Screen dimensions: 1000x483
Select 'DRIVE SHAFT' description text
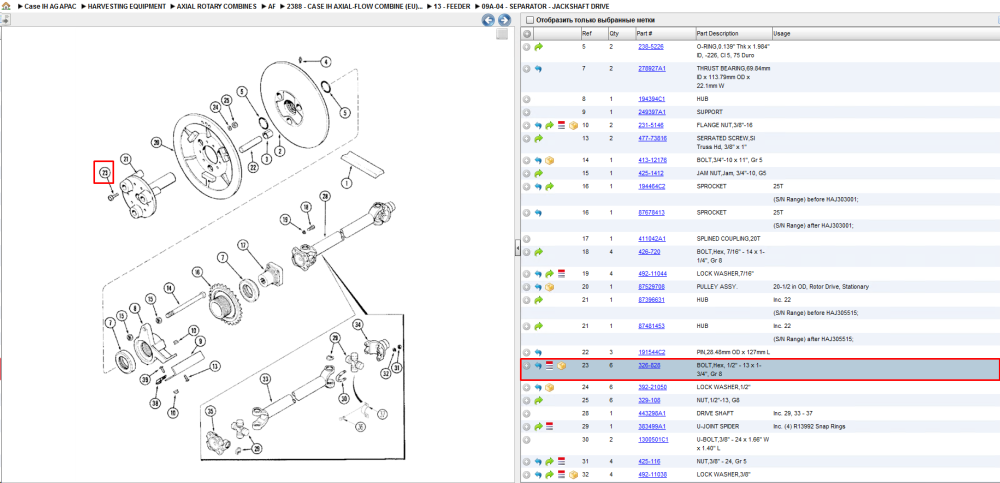click(x=714, y=413)
